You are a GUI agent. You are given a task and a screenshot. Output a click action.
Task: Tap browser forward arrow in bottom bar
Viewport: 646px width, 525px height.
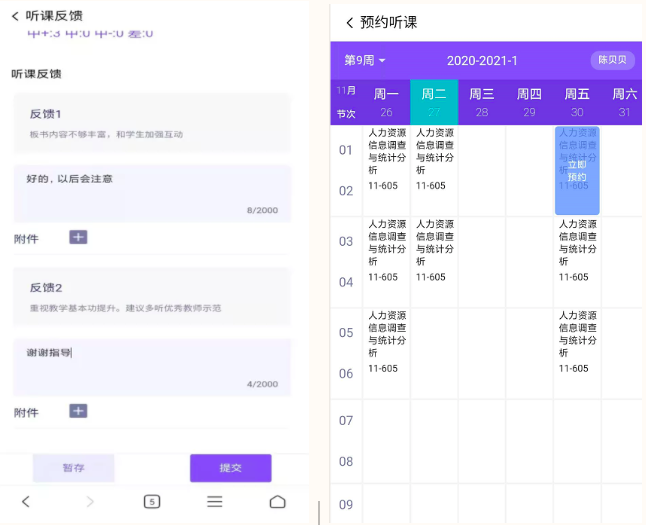point(90,501)
